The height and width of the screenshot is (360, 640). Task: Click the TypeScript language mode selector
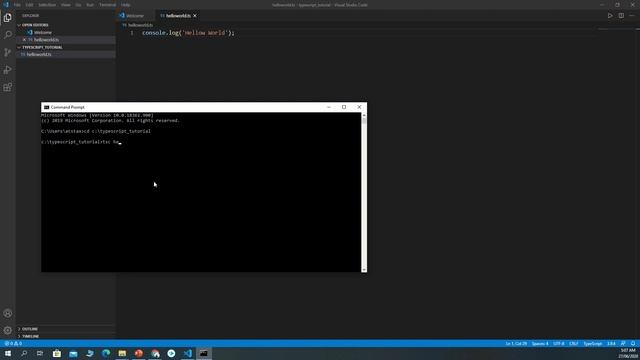tap(592, 344)
